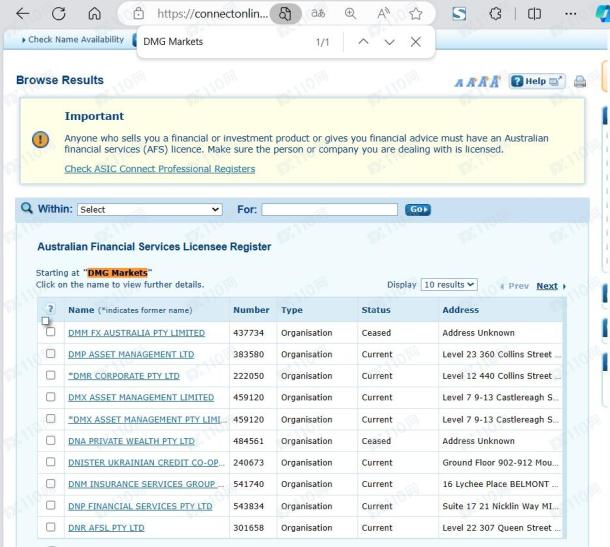Click the Prev results link
This screenshot has height=547, width=610.
(518, 286)
